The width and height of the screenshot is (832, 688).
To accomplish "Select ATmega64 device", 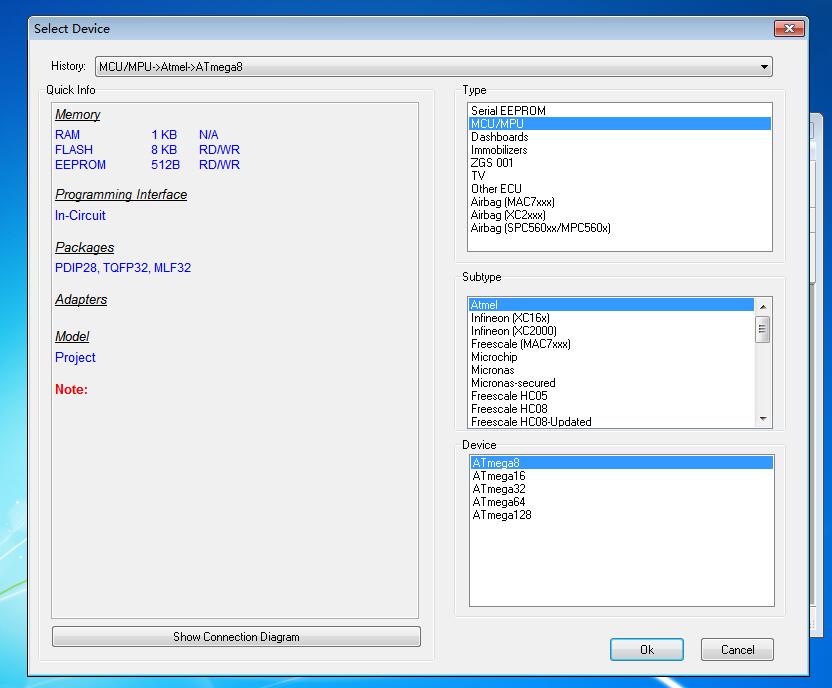I will [621, 502].
